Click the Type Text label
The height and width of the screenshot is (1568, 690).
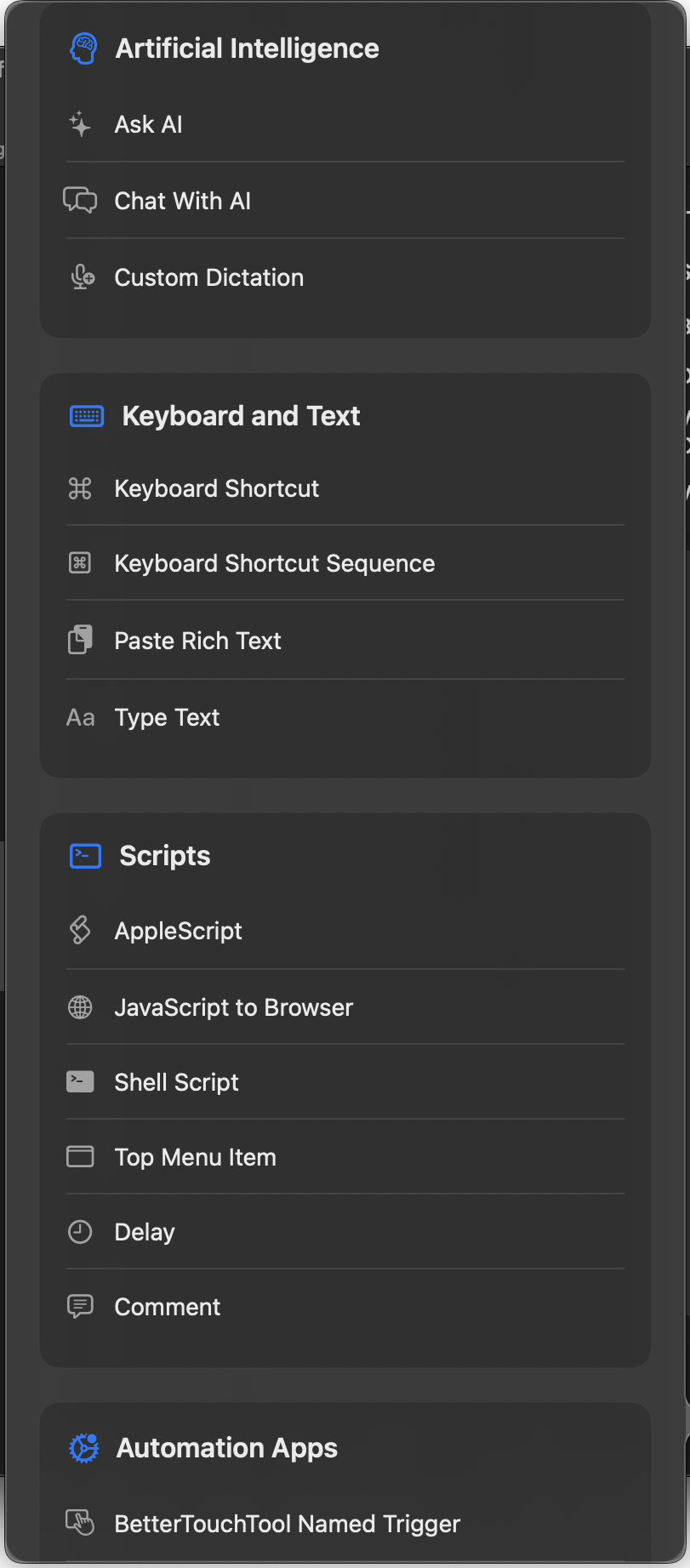[167, 717]
